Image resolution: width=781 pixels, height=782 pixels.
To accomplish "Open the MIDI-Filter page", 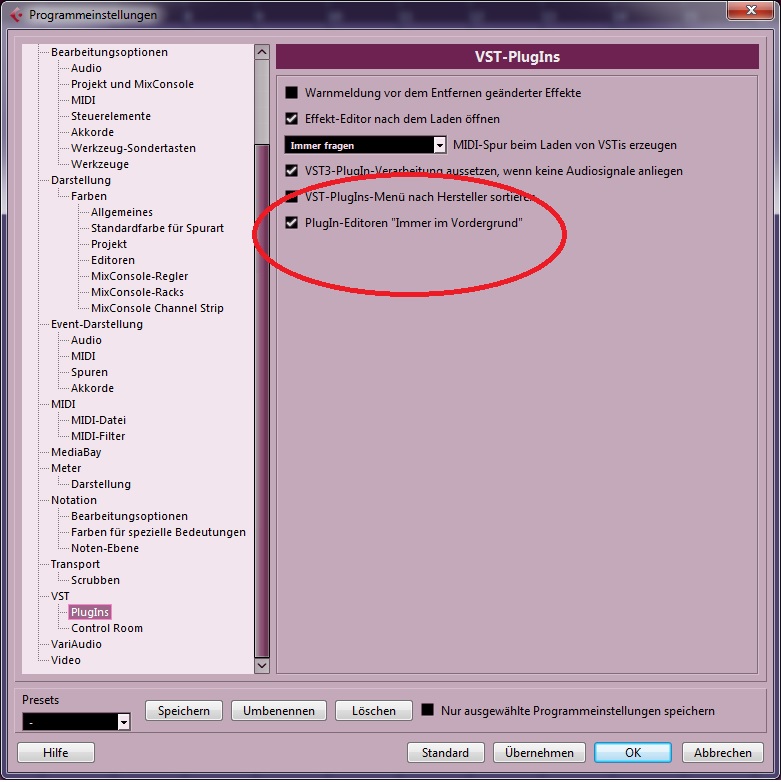I will pyautogui.click(x=98, y=436).
